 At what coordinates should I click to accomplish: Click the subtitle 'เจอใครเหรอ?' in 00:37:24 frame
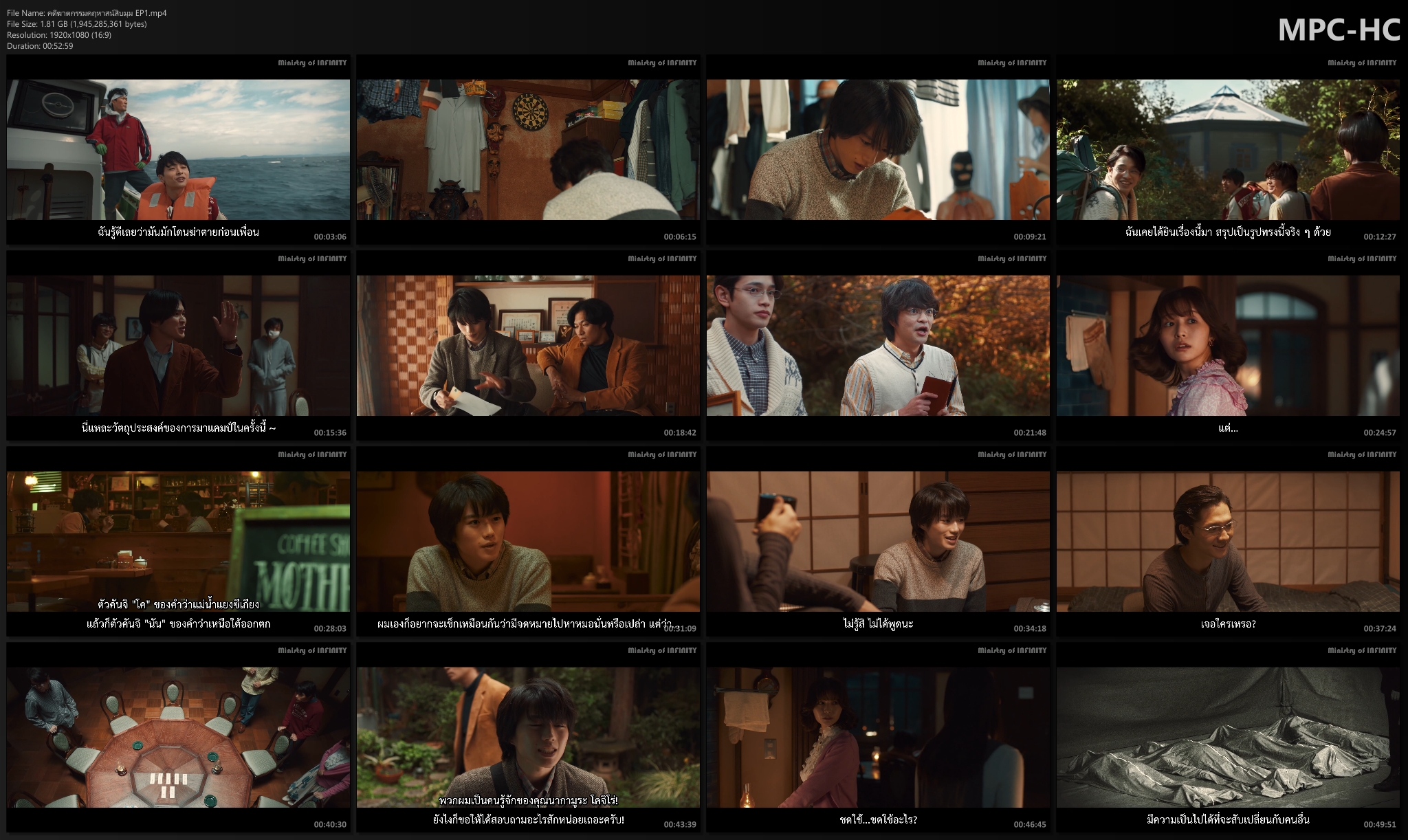point(1228,624)
